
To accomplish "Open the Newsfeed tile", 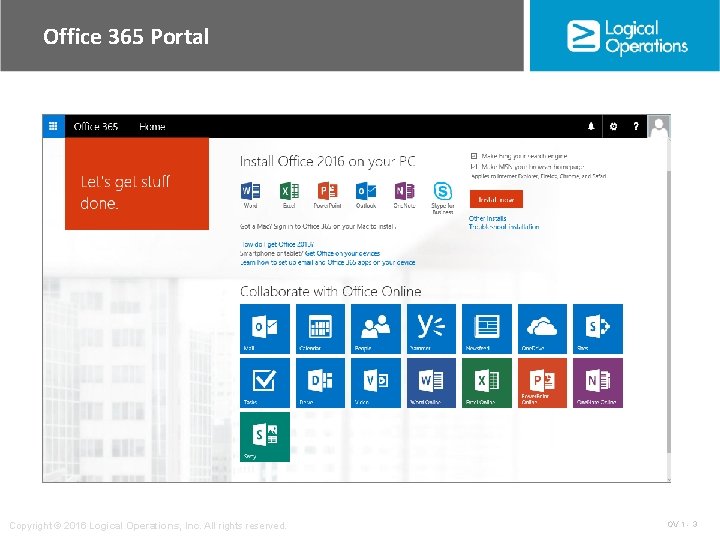I will click(x=487, y=329).
